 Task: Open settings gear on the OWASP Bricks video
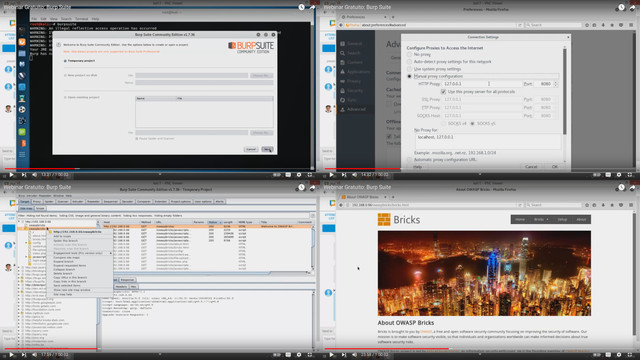pyautogui.click(x=619, y=355)
